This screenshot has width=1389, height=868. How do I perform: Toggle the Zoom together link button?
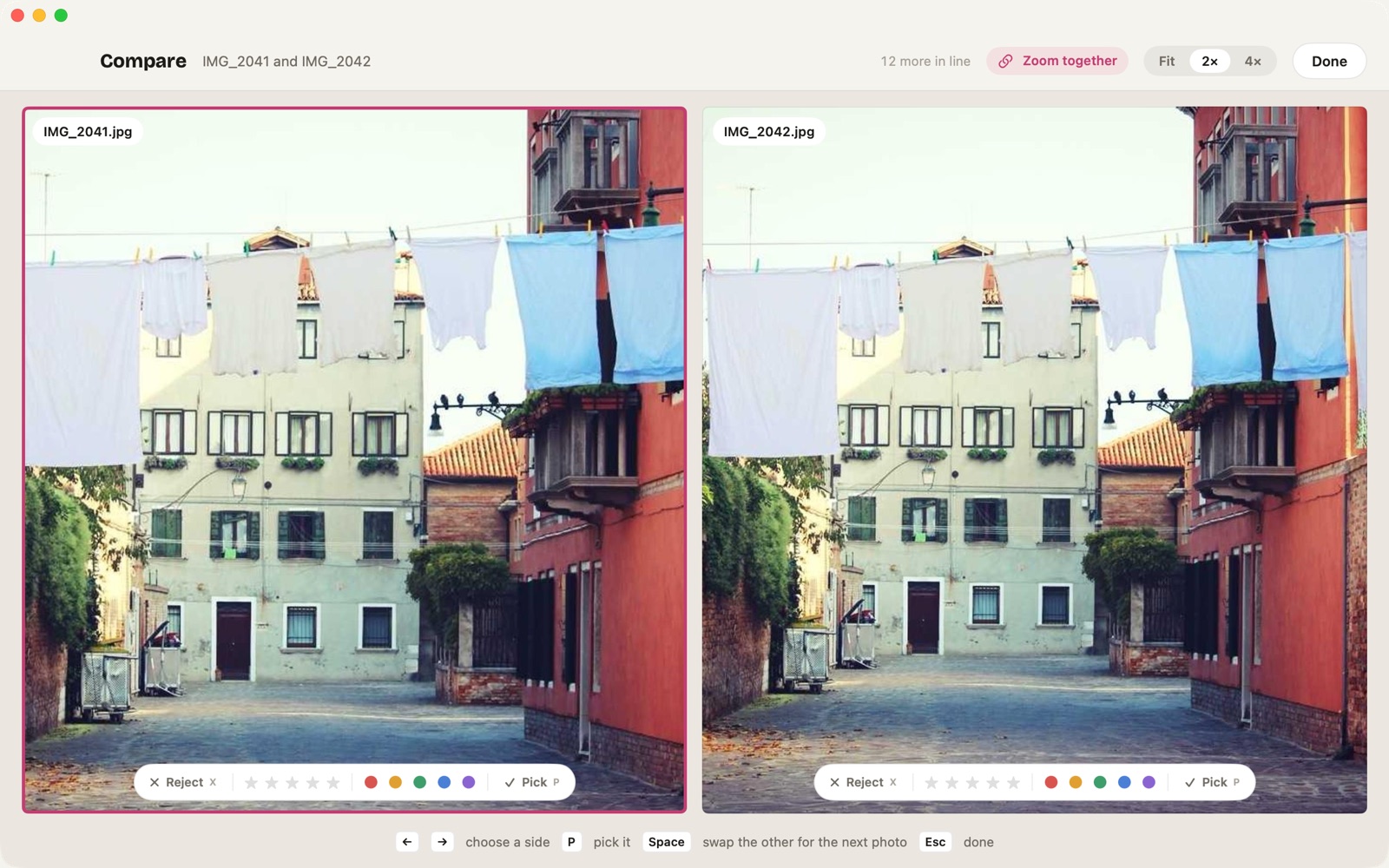(x=1057, y=61)
